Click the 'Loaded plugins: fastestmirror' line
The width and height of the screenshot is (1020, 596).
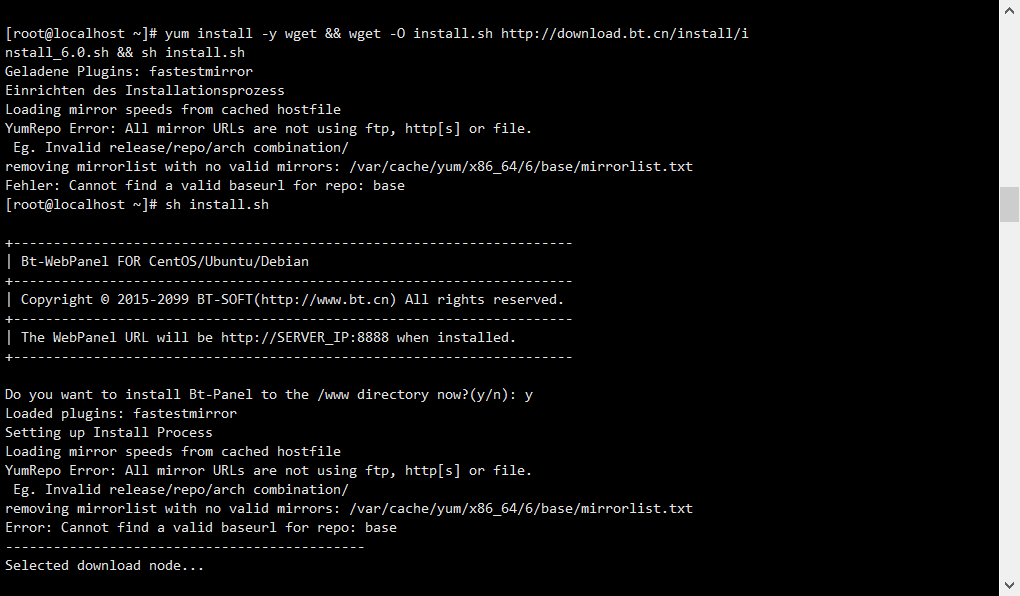(120, 414)
